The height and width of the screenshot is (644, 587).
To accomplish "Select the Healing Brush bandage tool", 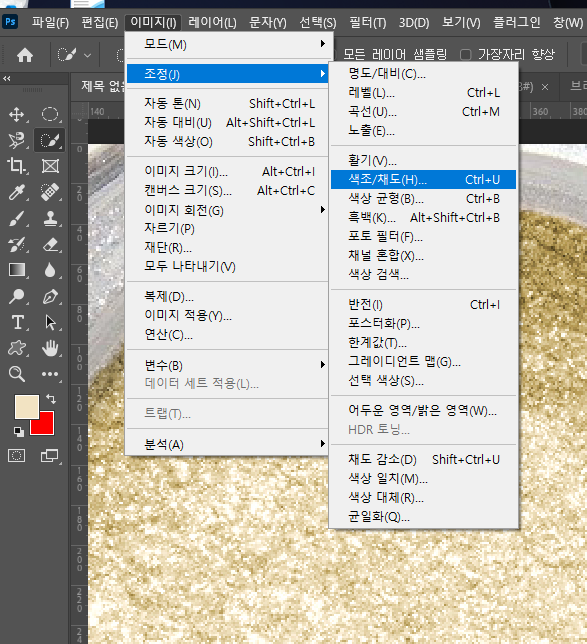I will click(50, 192).
